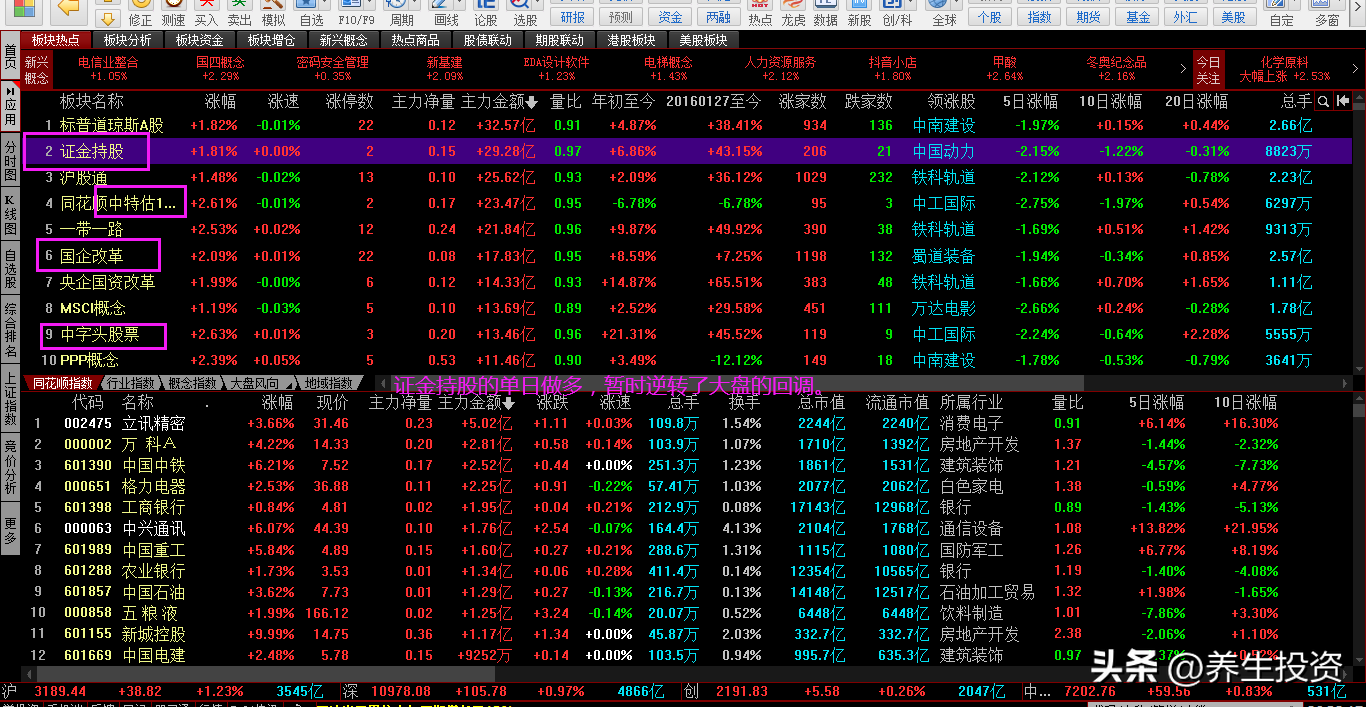Select the 一带一路 sector row

click(x=686, y=229)
